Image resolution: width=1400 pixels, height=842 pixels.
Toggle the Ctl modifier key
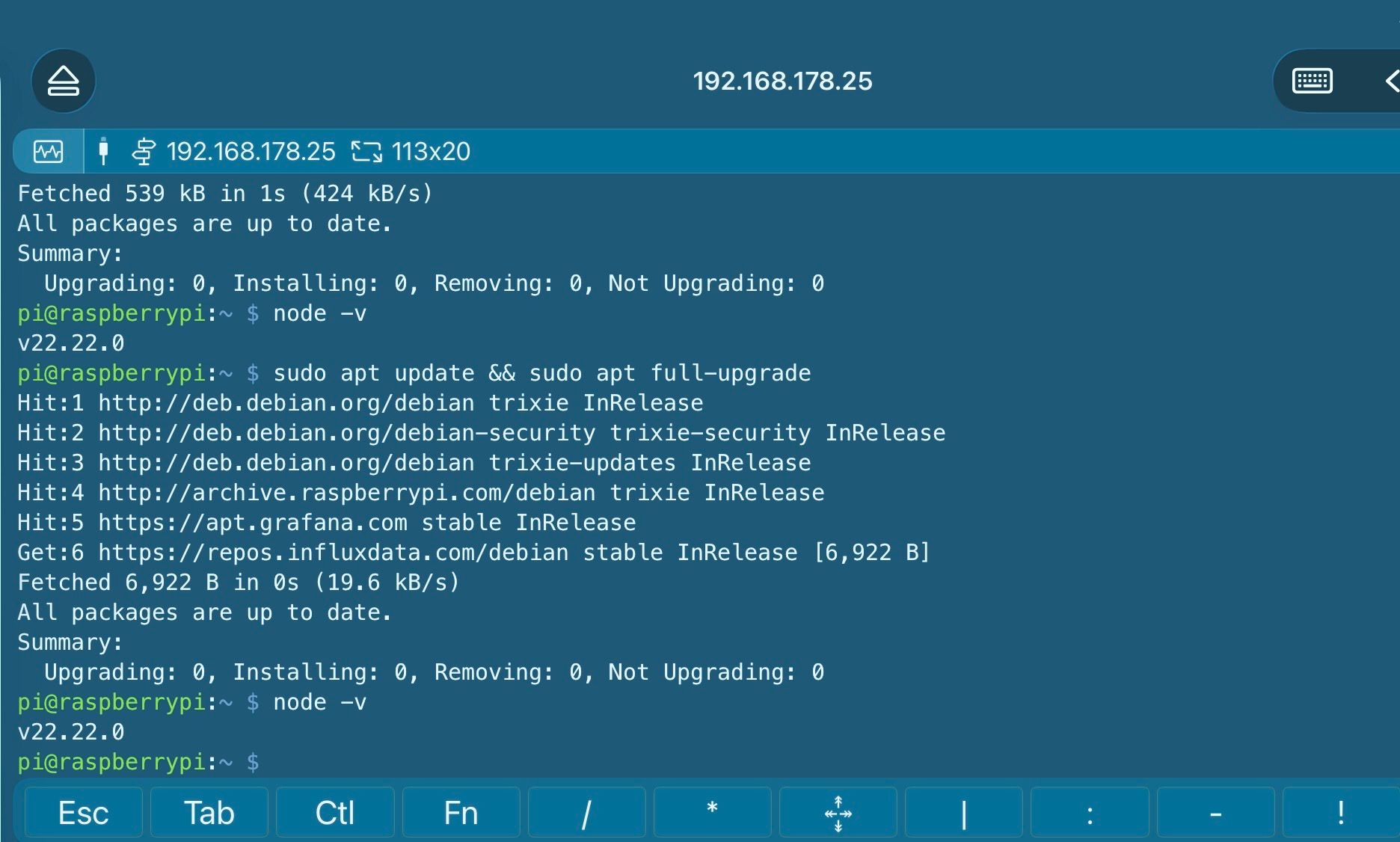(x=335, y=813)
